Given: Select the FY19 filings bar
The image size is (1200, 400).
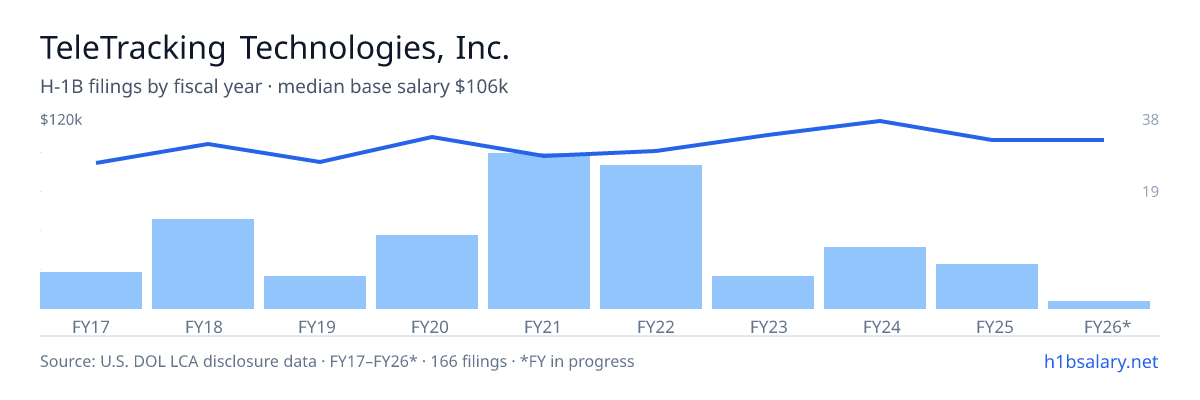Looking at the screenshot, I should 315,292.
